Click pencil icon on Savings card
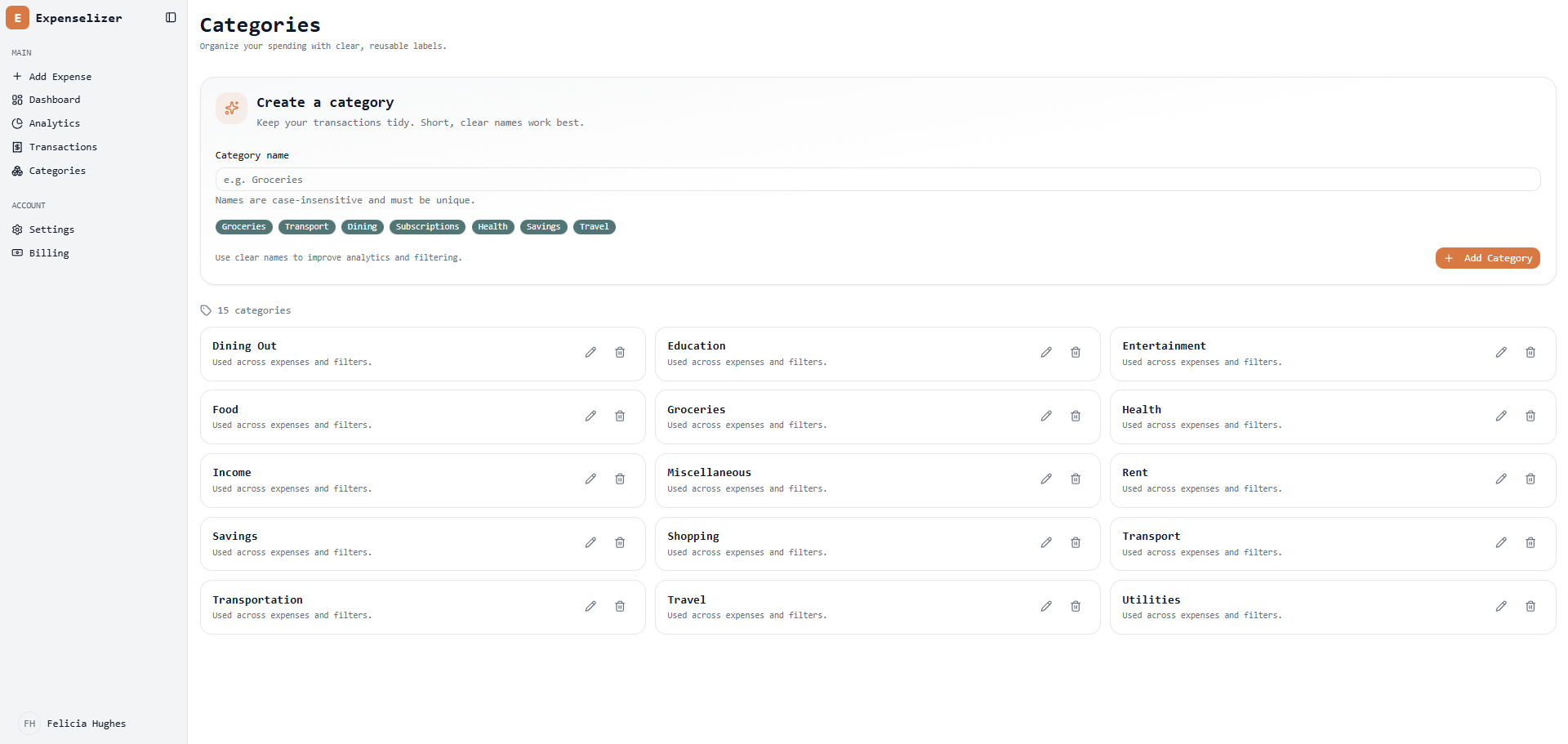1568x744 pixels. tap(590, 543)
